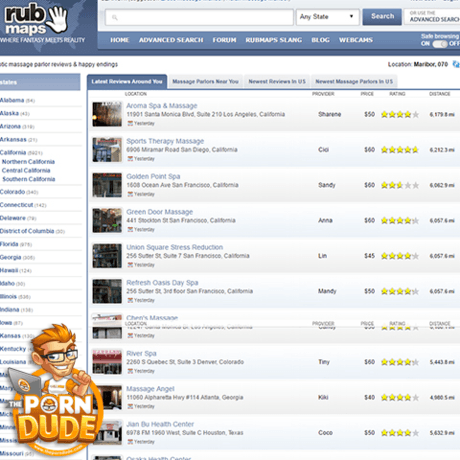460x460 pixels.
Task: Toggle the Safe browsing switch
Action: pyautogui.click(x=440, y=44)
